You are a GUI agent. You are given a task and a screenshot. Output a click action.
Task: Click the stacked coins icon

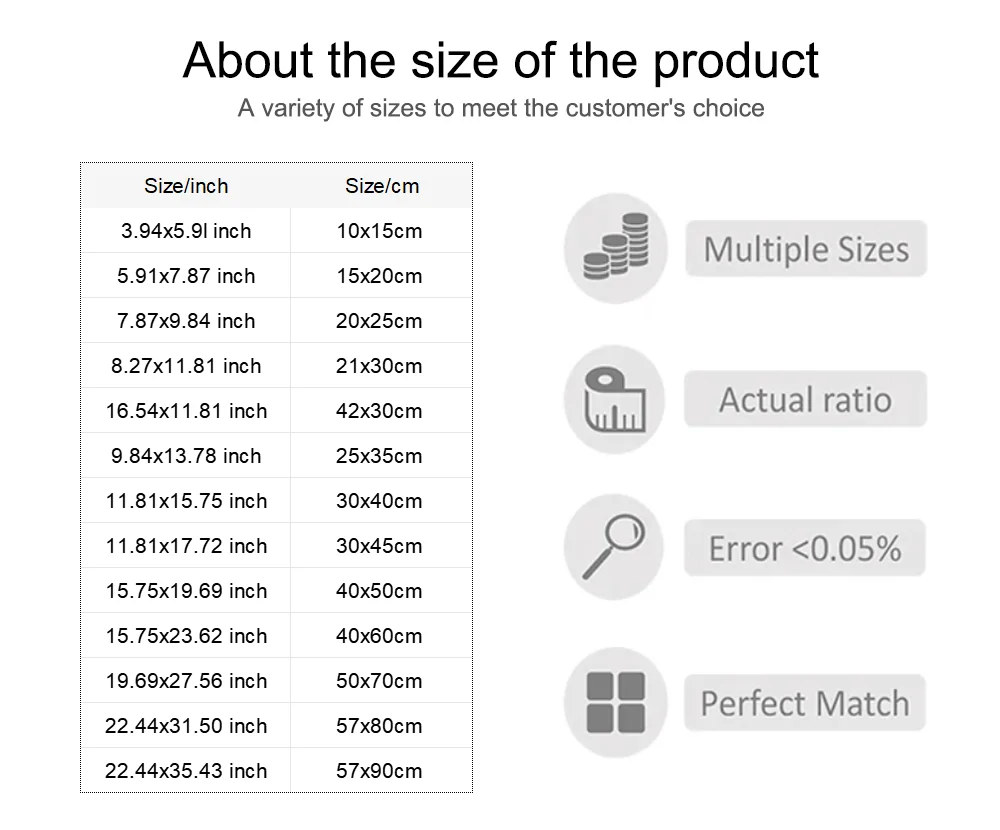615,248
